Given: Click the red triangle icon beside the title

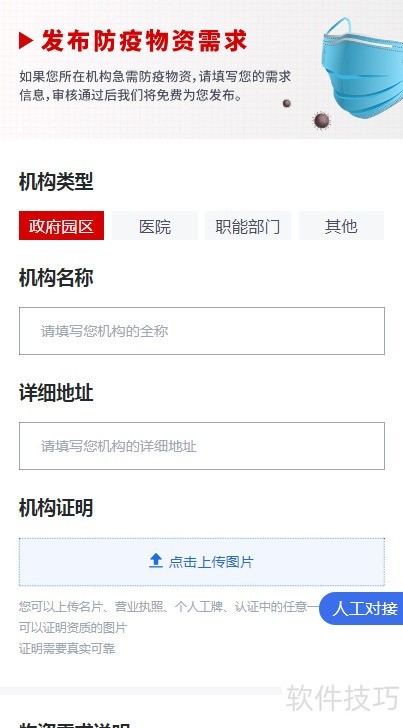Looking at the screenshot, I should tap(26, 41).
